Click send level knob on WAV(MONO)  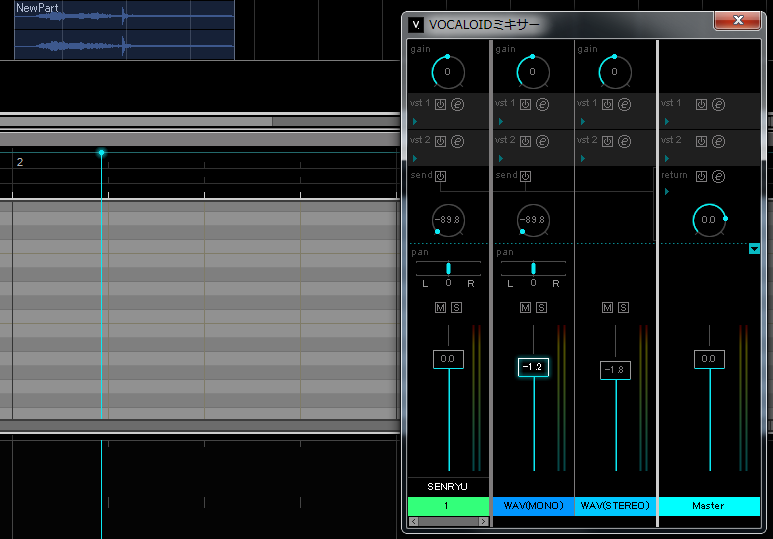coord(532,220)
